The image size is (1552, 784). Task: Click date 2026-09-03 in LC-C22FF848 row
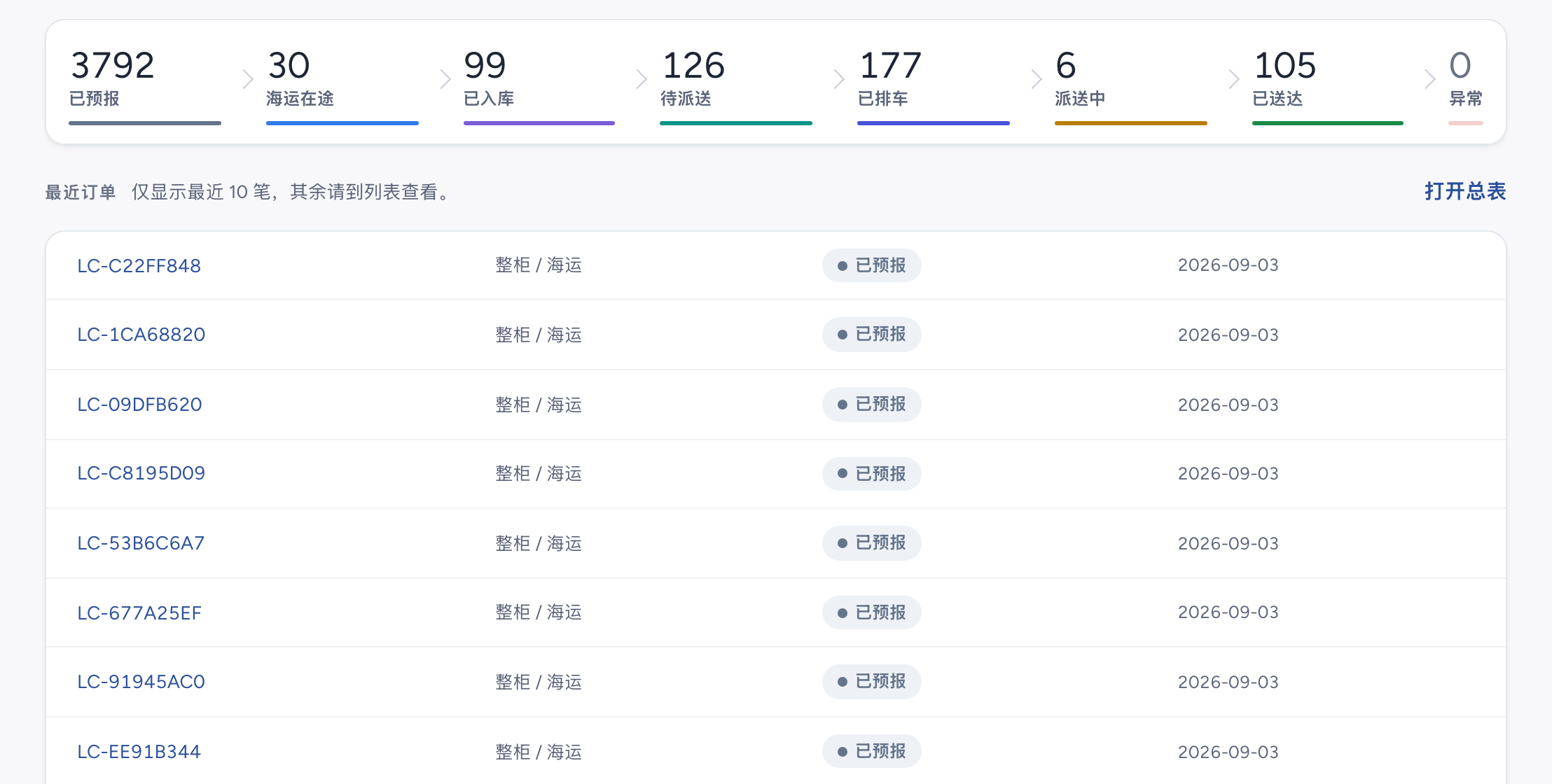(1228, 265)
